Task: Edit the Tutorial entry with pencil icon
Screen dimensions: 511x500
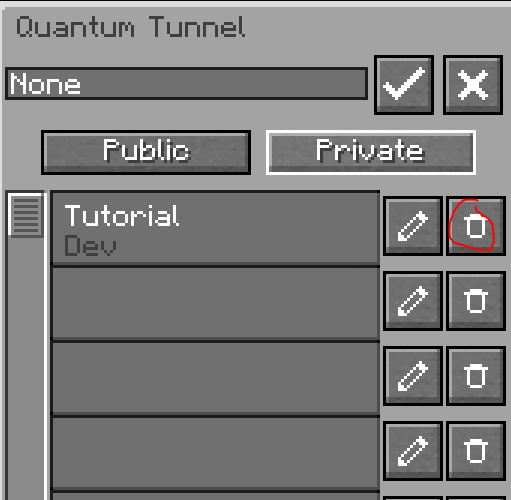Action: (x=413, y=226)
